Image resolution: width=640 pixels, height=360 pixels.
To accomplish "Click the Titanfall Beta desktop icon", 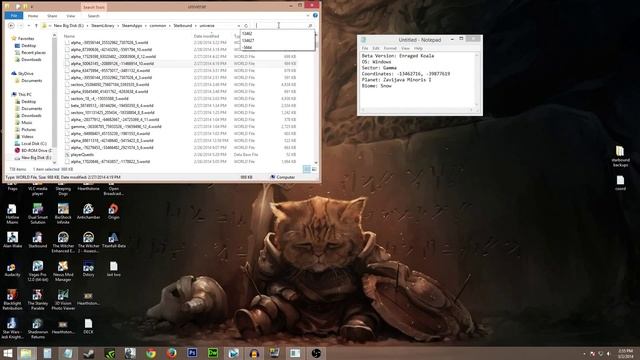I will (113, 240).
